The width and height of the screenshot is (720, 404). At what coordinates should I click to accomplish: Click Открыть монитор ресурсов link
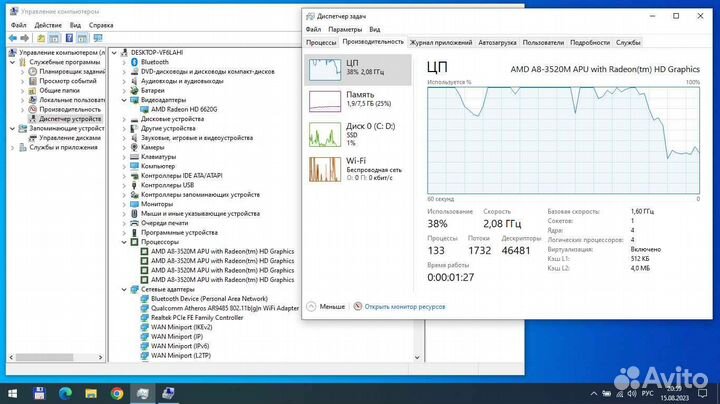click(405, 306)
